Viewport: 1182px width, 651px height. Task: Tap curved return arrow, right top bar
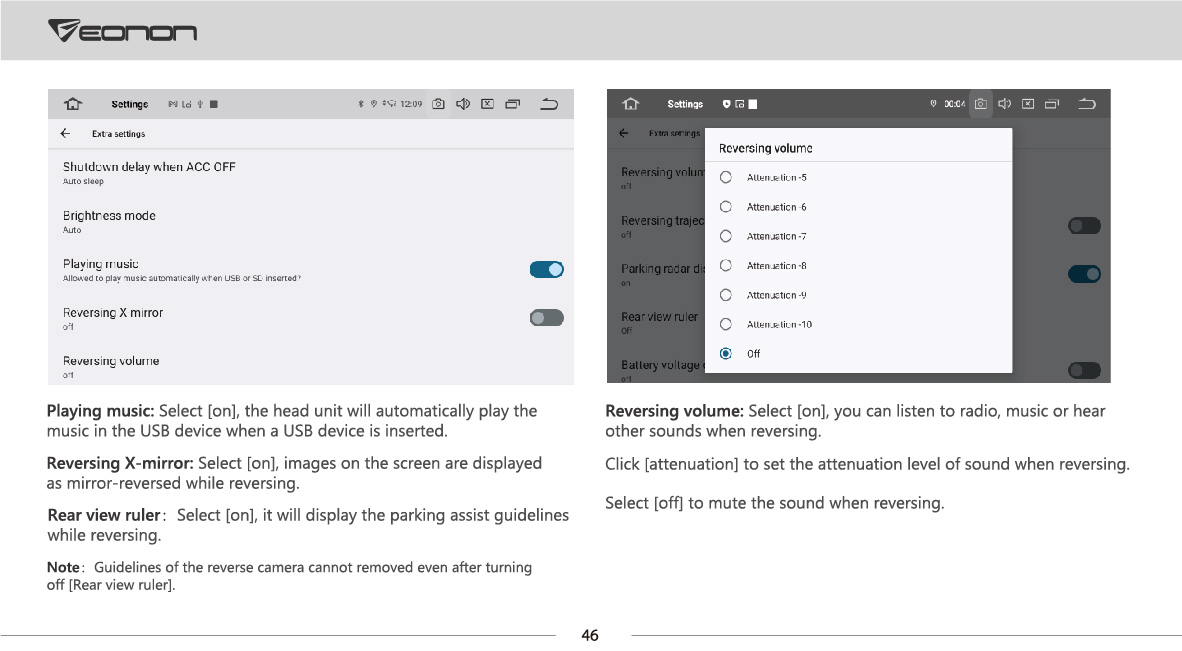tap(1087, 104)
